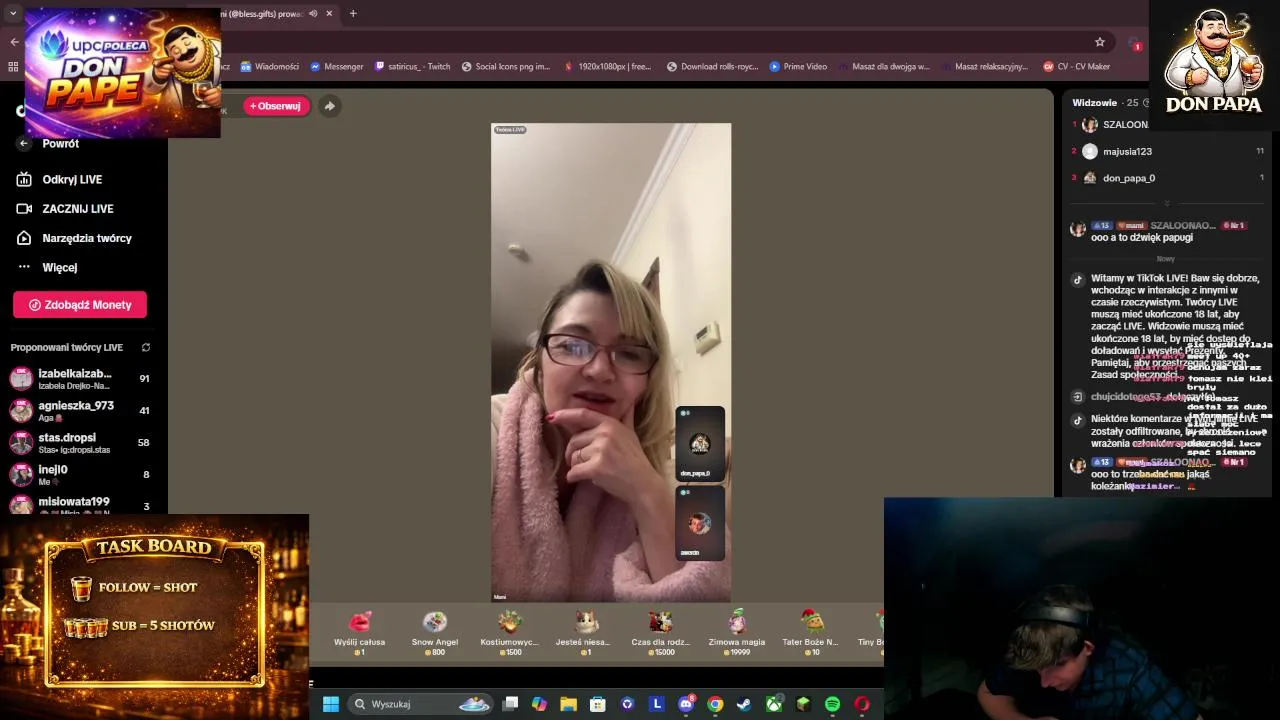This screenshot has height=720, width=1280.
Task: Open Spotify from the taskbar
Action: (x=832, y=704)
